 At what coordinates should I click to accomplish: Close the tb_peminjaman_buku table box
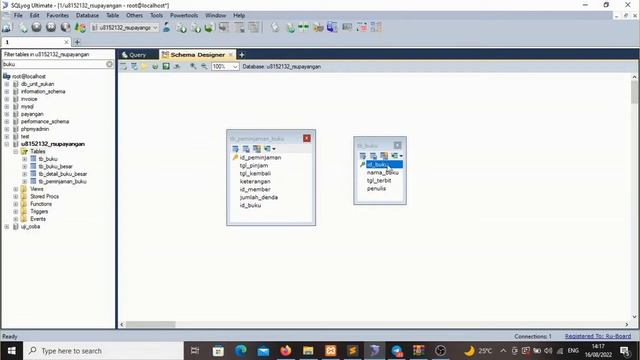pyautogui.click(x=307, y=138)
